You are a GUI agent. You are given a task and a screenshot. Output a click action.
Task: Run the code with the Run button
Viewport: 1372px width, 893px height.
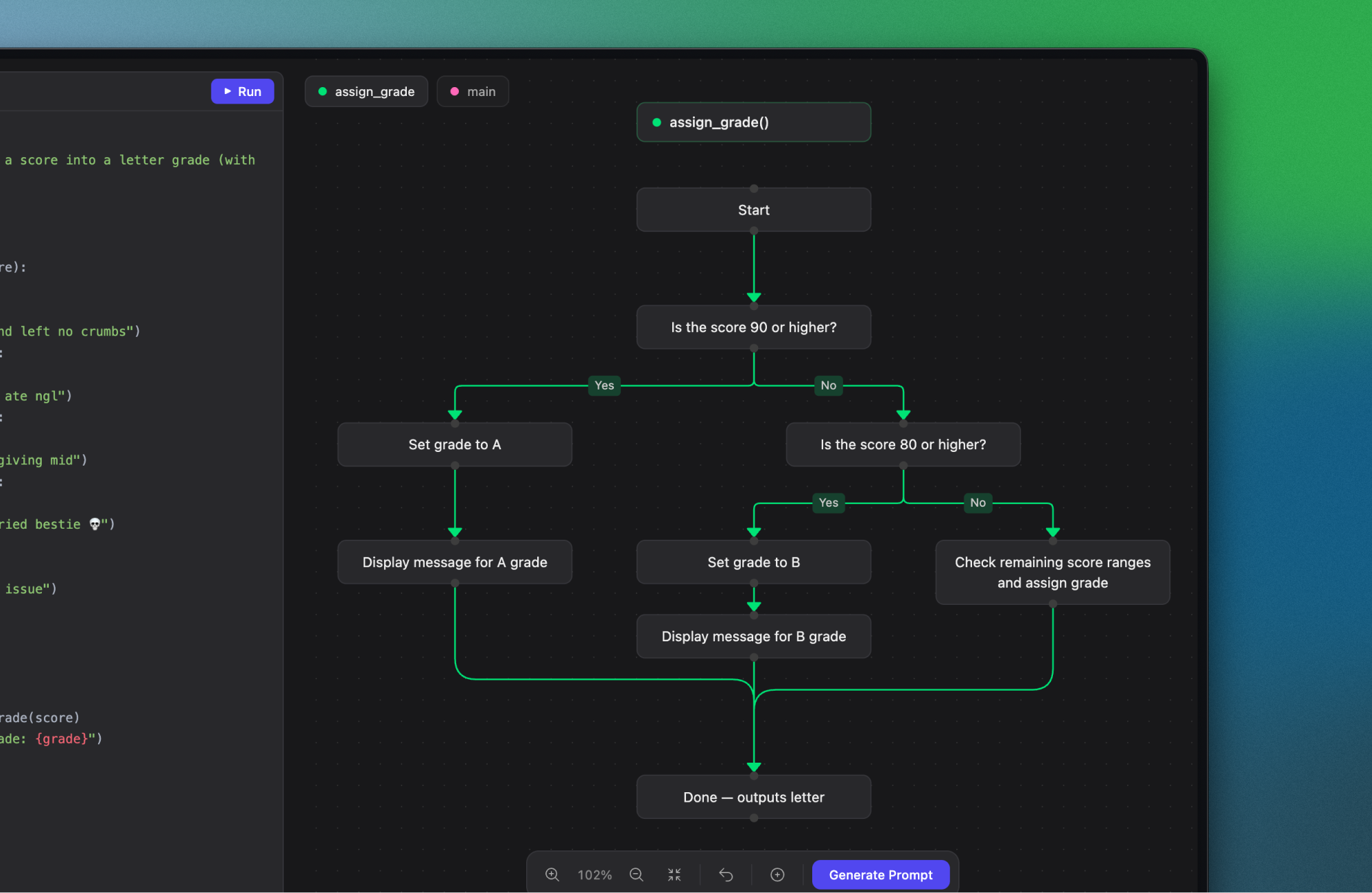click(x=242, y=91)
